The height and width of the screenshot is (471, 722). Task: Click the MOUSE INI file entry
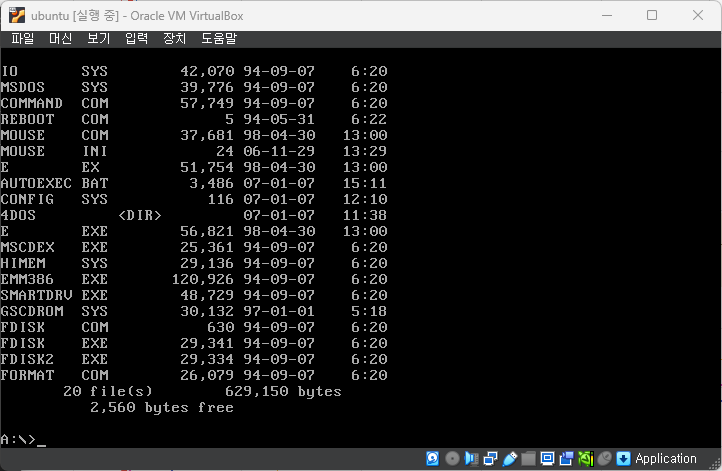(x=194, y=151)
